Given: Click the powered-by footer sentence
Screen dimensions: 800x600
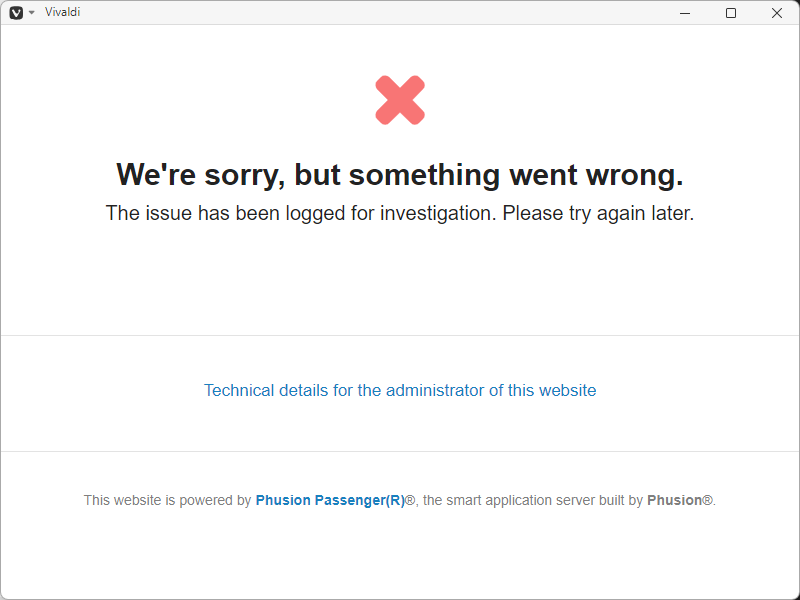Looking at the screenshot, I should [x=400, y=500].
